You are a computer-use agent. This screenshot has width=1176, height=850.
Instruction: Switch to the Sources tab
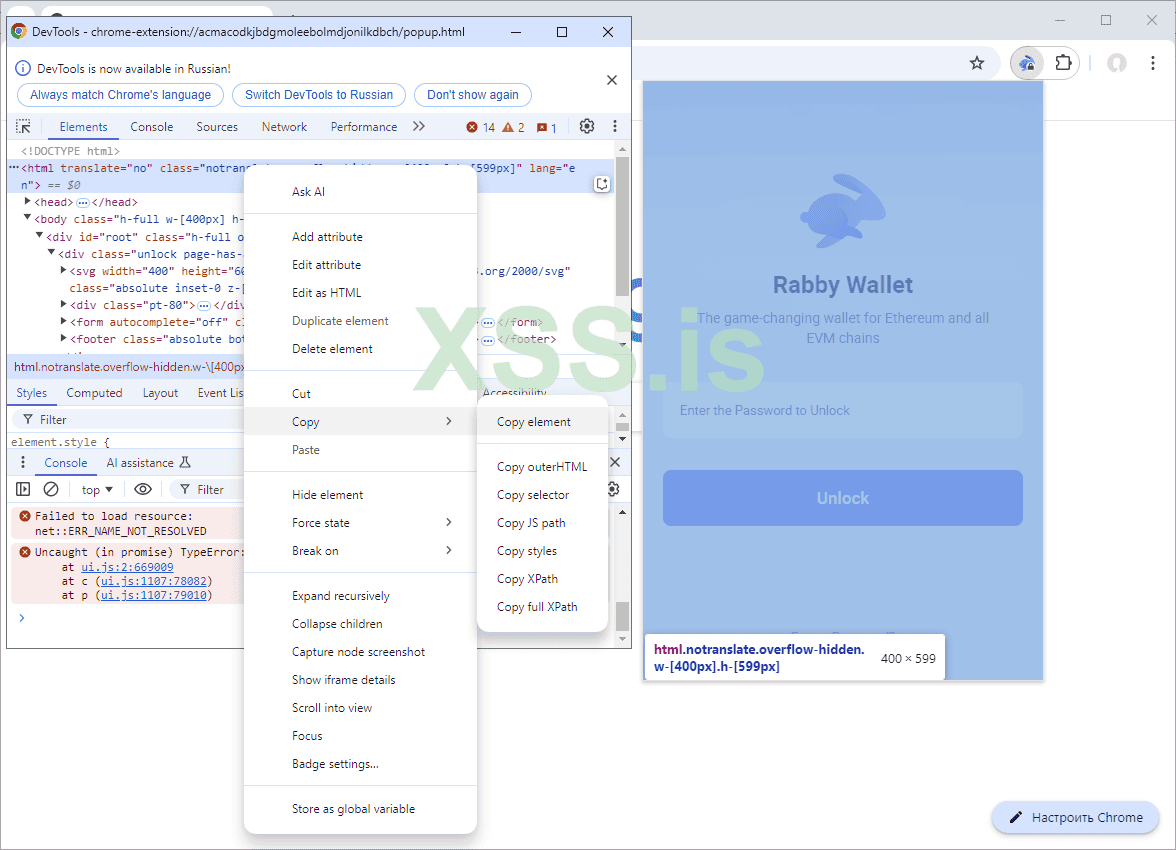tap(217, 127)
